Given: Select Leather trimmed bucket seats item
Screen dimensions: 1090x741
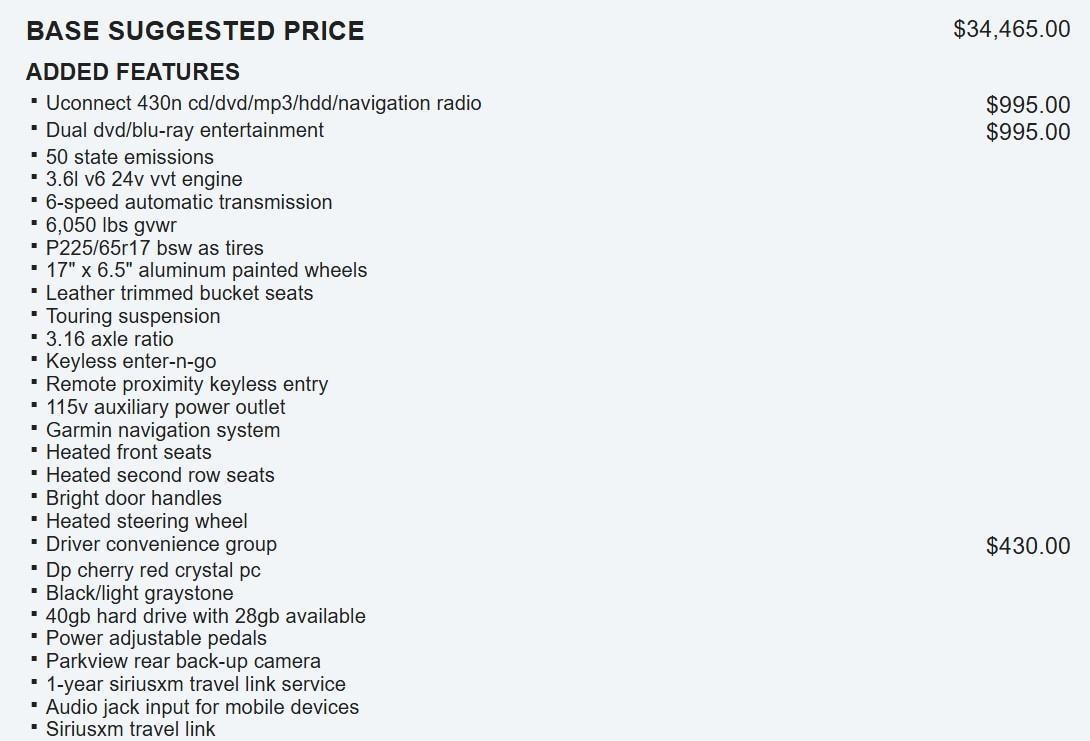Looking at the screenshot, I should pos(180,293).
